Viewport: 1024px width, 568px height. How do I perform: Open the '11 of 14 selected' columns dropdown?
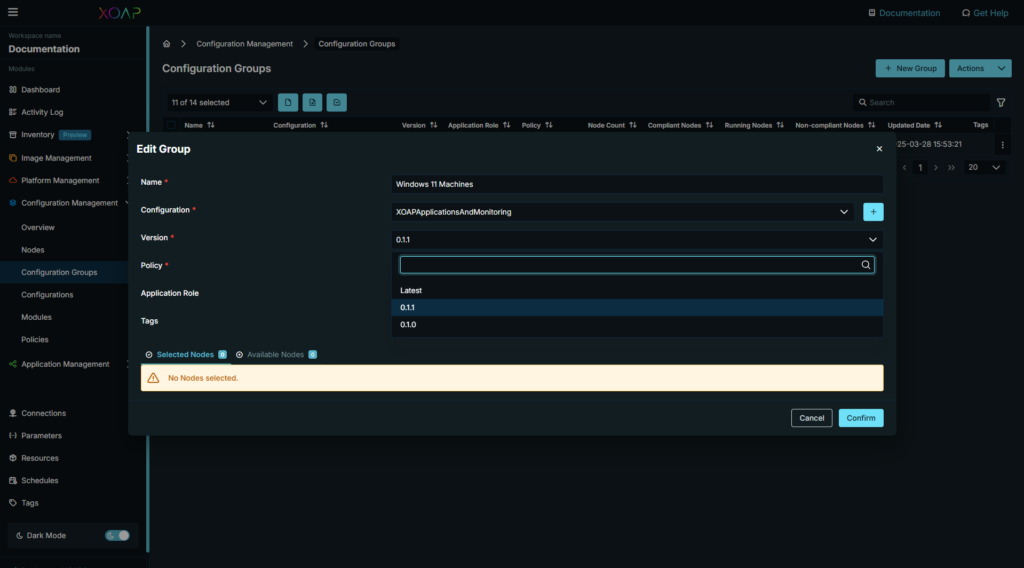[219, 102]
